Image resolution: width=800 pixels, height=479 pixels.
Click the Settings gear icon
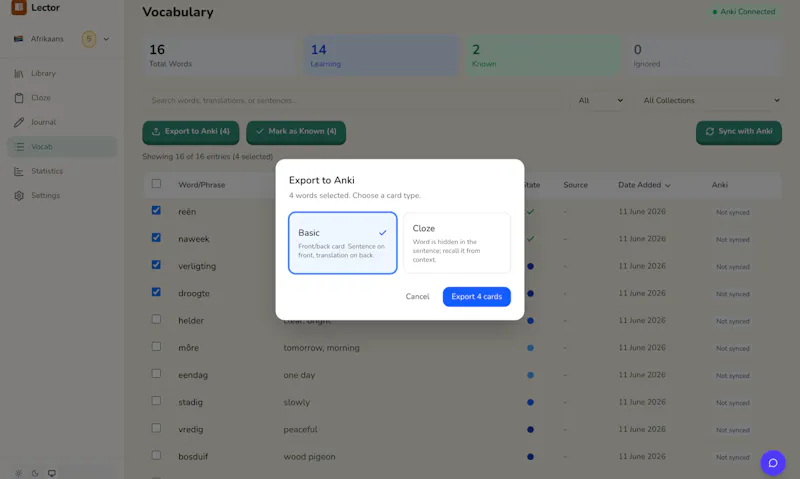[x=19, y=196]
